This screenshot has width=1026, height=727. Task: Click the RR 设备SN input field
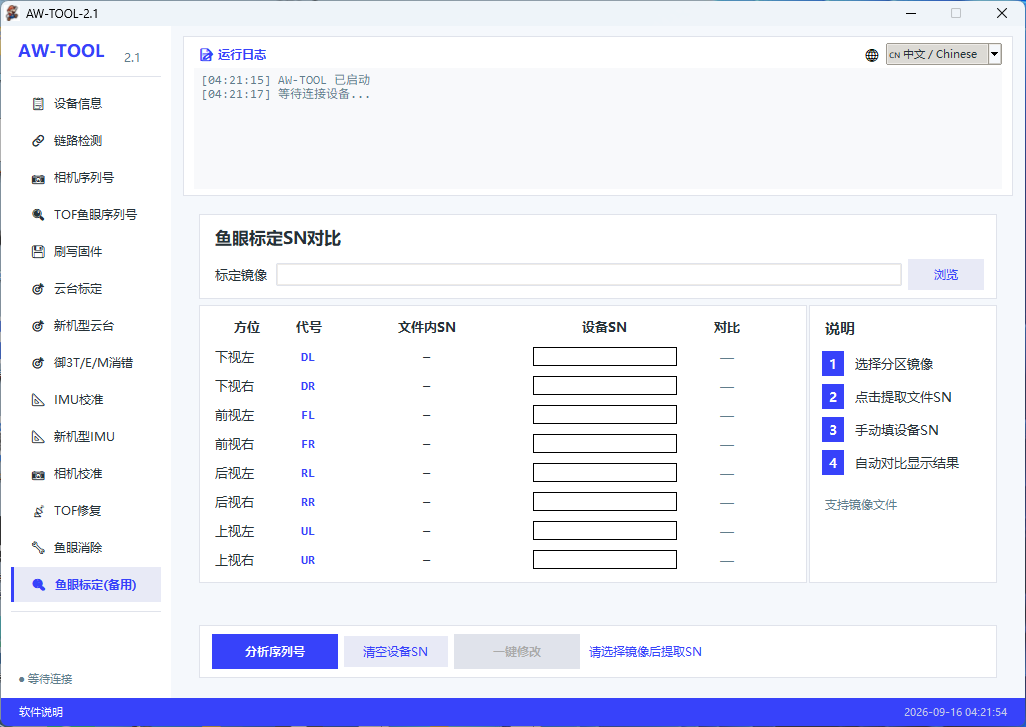point(605,502)
